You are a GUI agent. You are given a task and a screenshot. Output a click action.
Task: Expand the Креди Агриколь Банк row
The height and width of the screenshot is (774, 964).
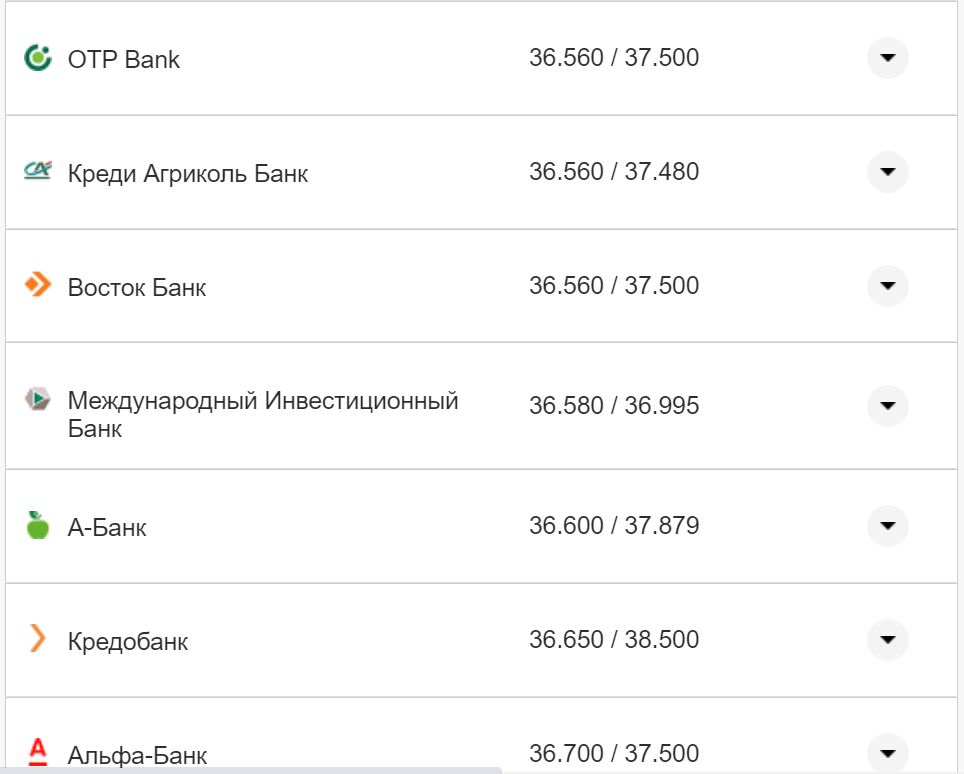pyautogui.click(x=887, y=172)
